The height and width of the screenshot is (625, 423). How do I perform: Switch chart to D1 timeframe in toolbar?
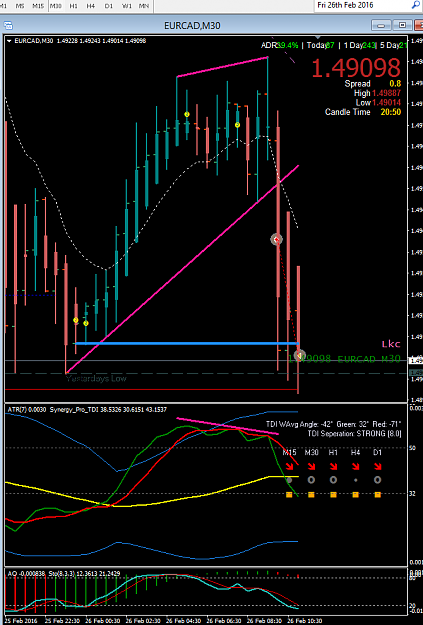click(x=108, y=6)
